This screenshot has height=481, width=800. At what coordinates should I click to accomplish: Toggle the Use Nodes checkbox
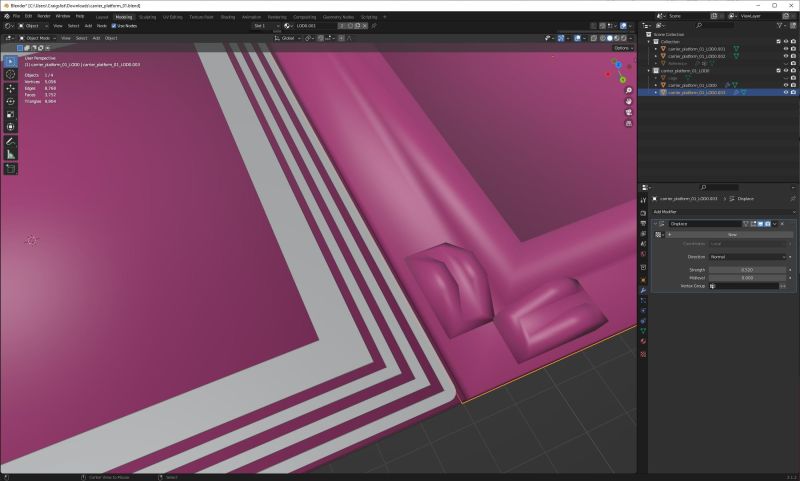click(114, 26)
